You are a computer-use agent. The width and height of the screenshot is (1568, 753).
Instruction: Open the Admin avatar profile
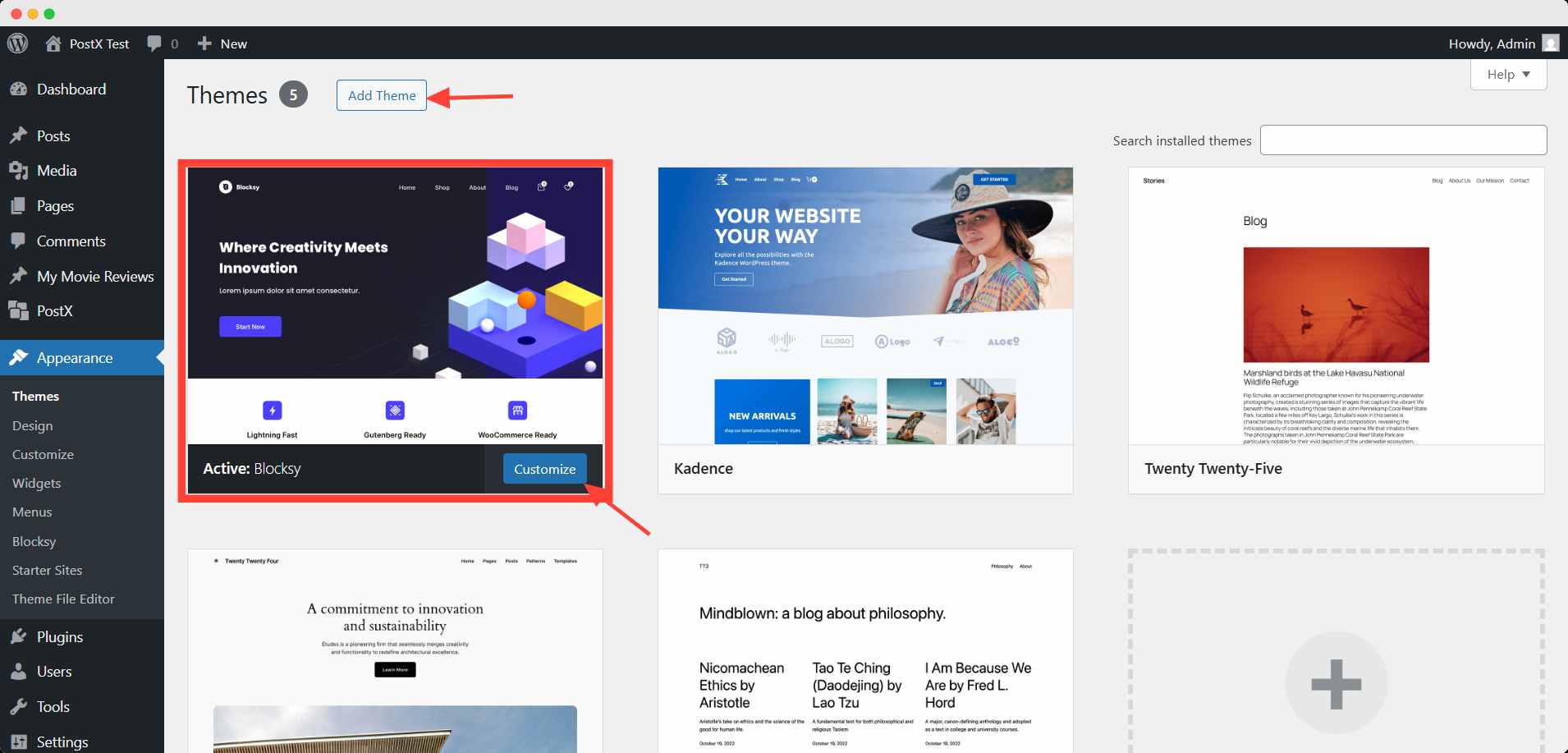1551,44
